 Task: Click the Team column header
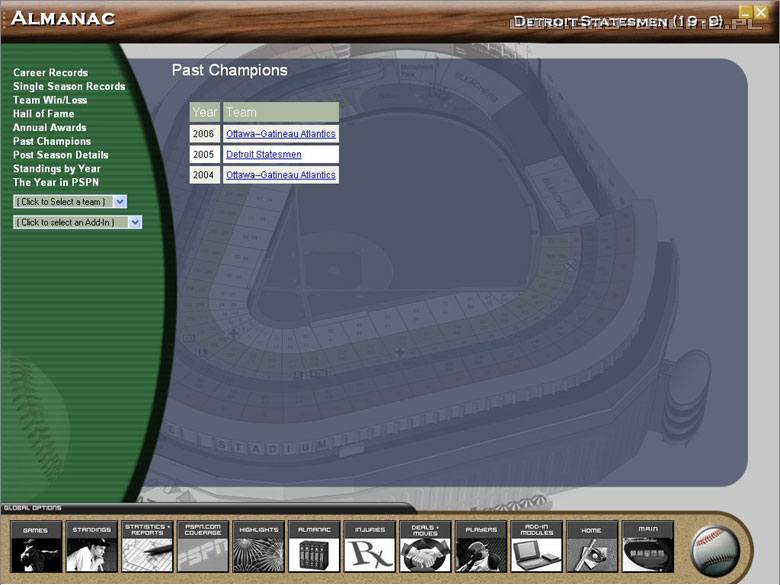tap(281, 112)
